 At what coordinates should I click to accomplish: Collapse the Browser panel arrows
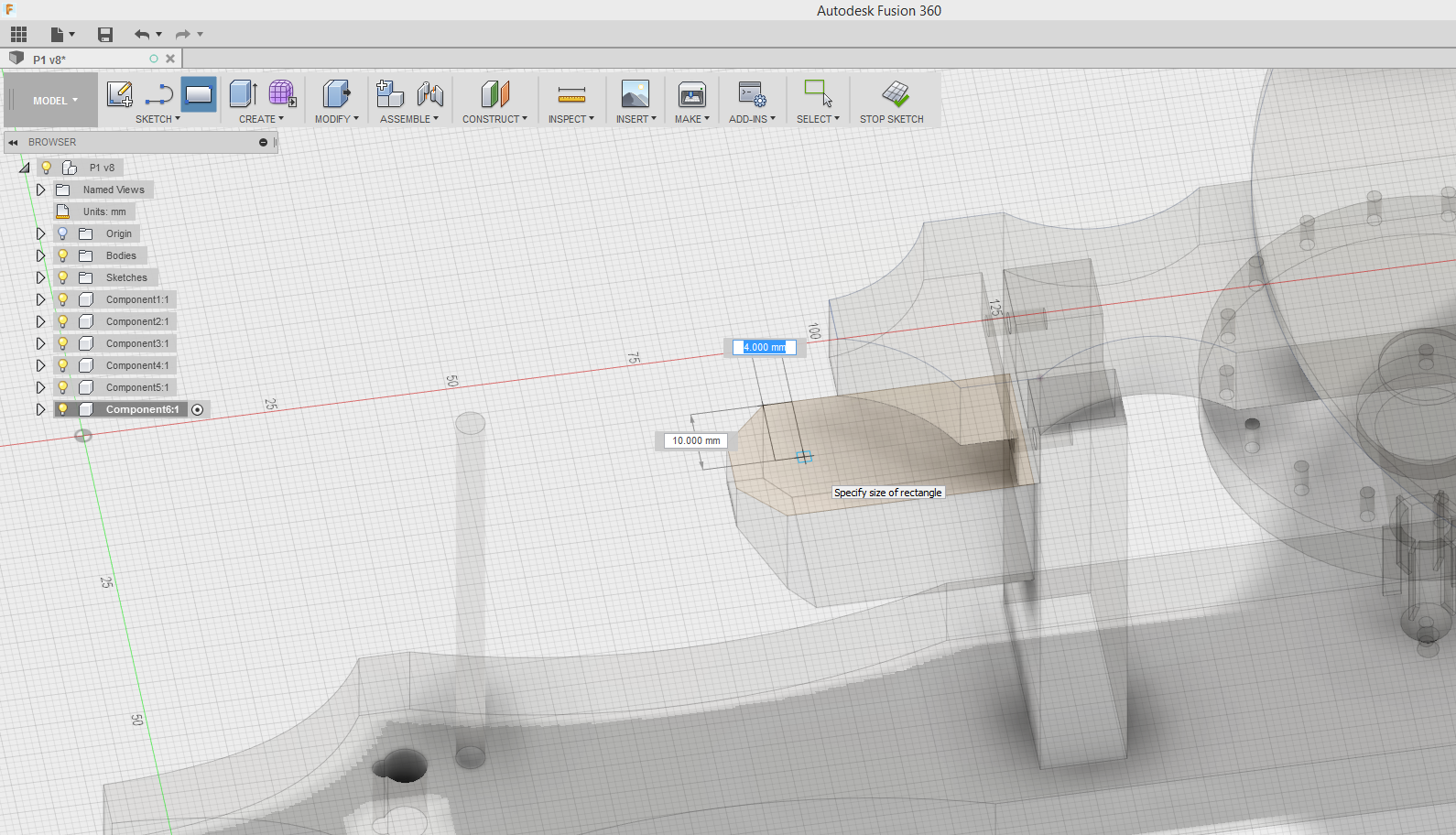tap(13, 143)
